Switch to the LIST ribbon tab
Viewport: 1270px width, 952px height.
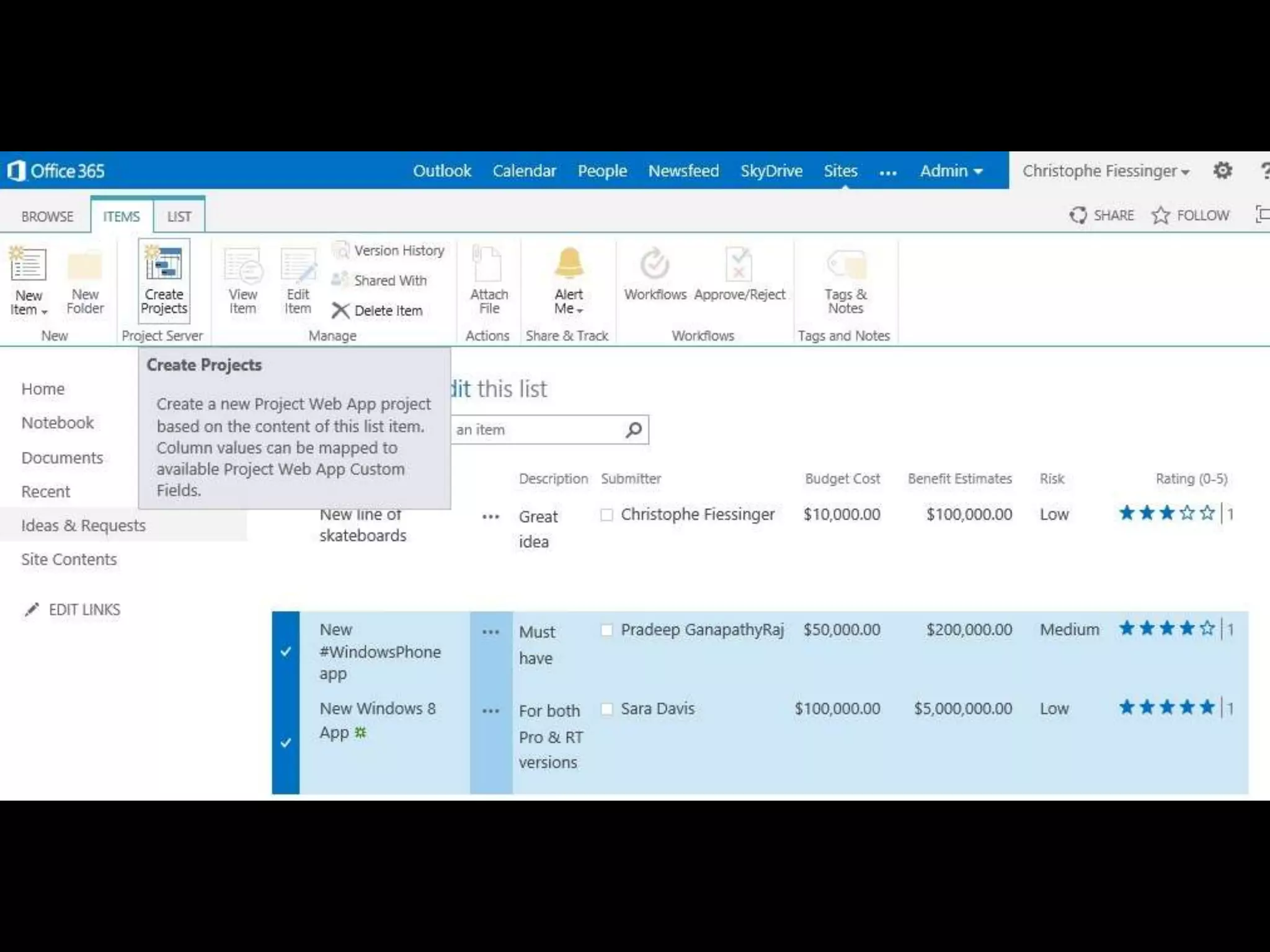179,216
